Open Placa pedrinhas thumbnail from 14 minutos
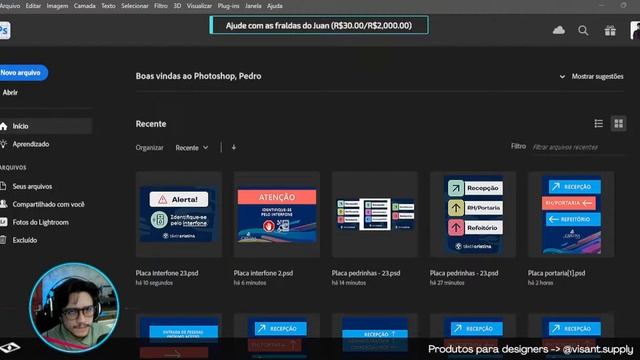 pyautogui.click(x=375, y=214)
